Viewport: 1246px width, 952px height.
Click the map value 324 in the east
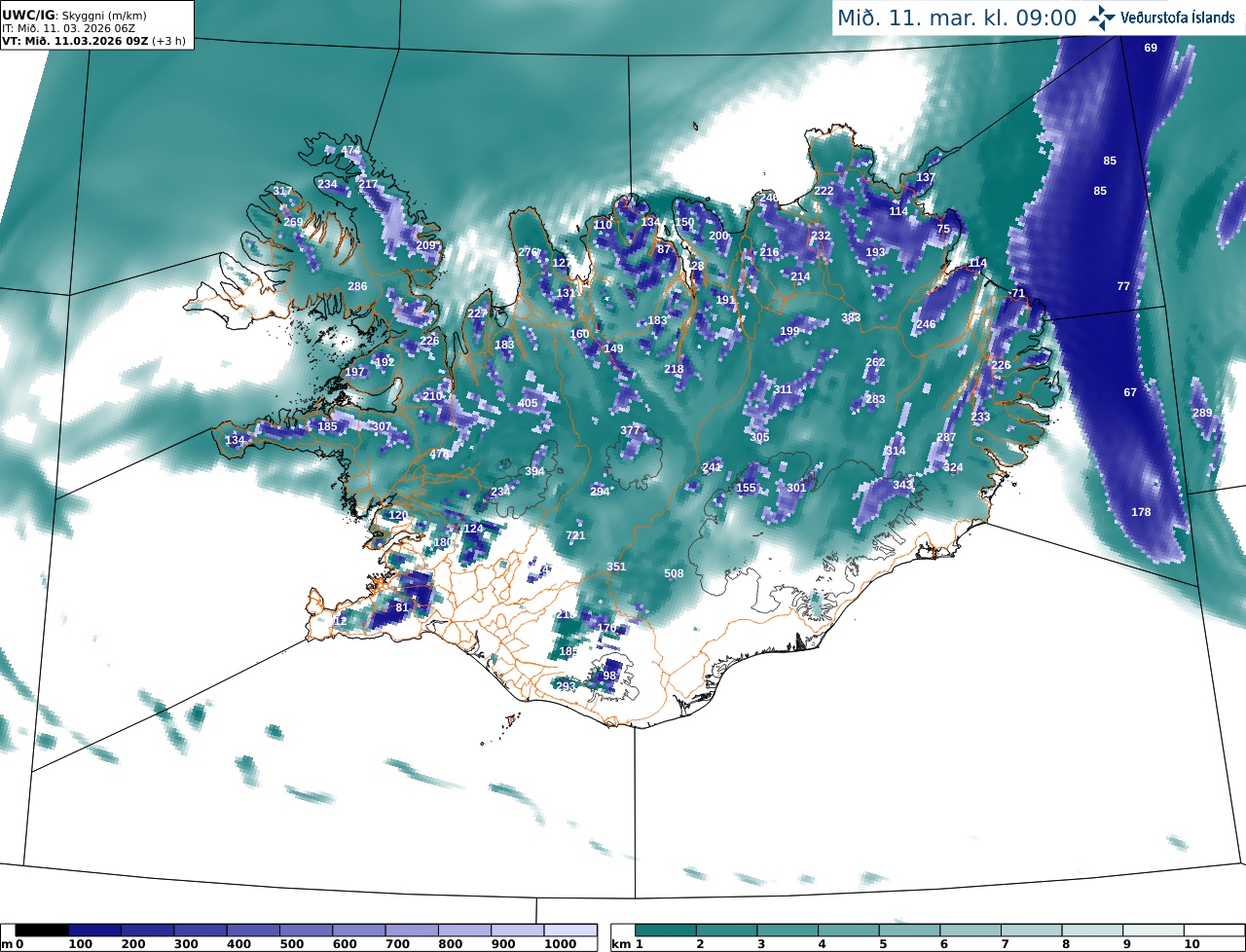click(x=953, y=467)
